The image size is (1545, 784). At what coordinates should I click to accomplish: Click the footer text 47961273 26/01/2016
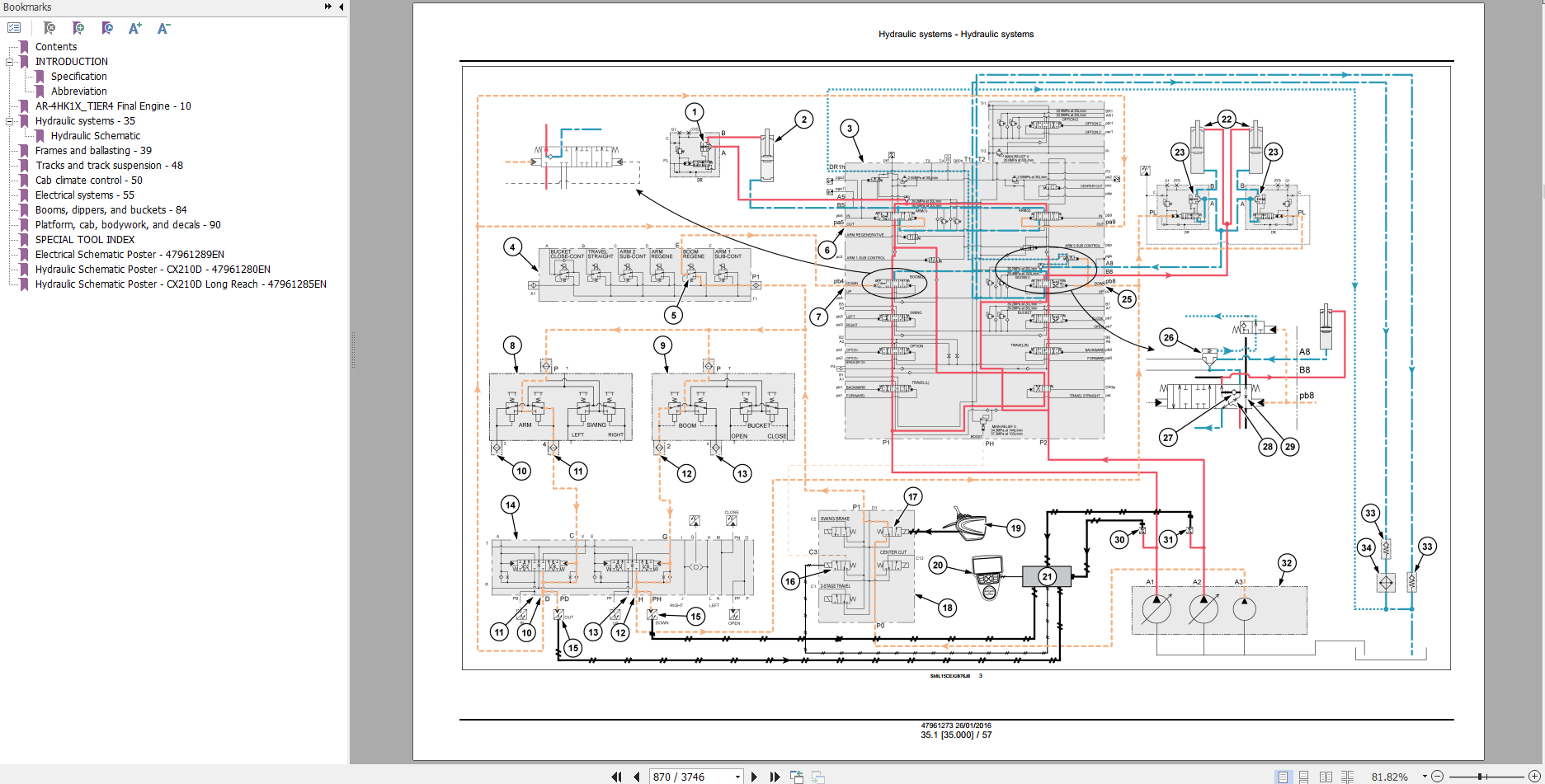point(956,726)
